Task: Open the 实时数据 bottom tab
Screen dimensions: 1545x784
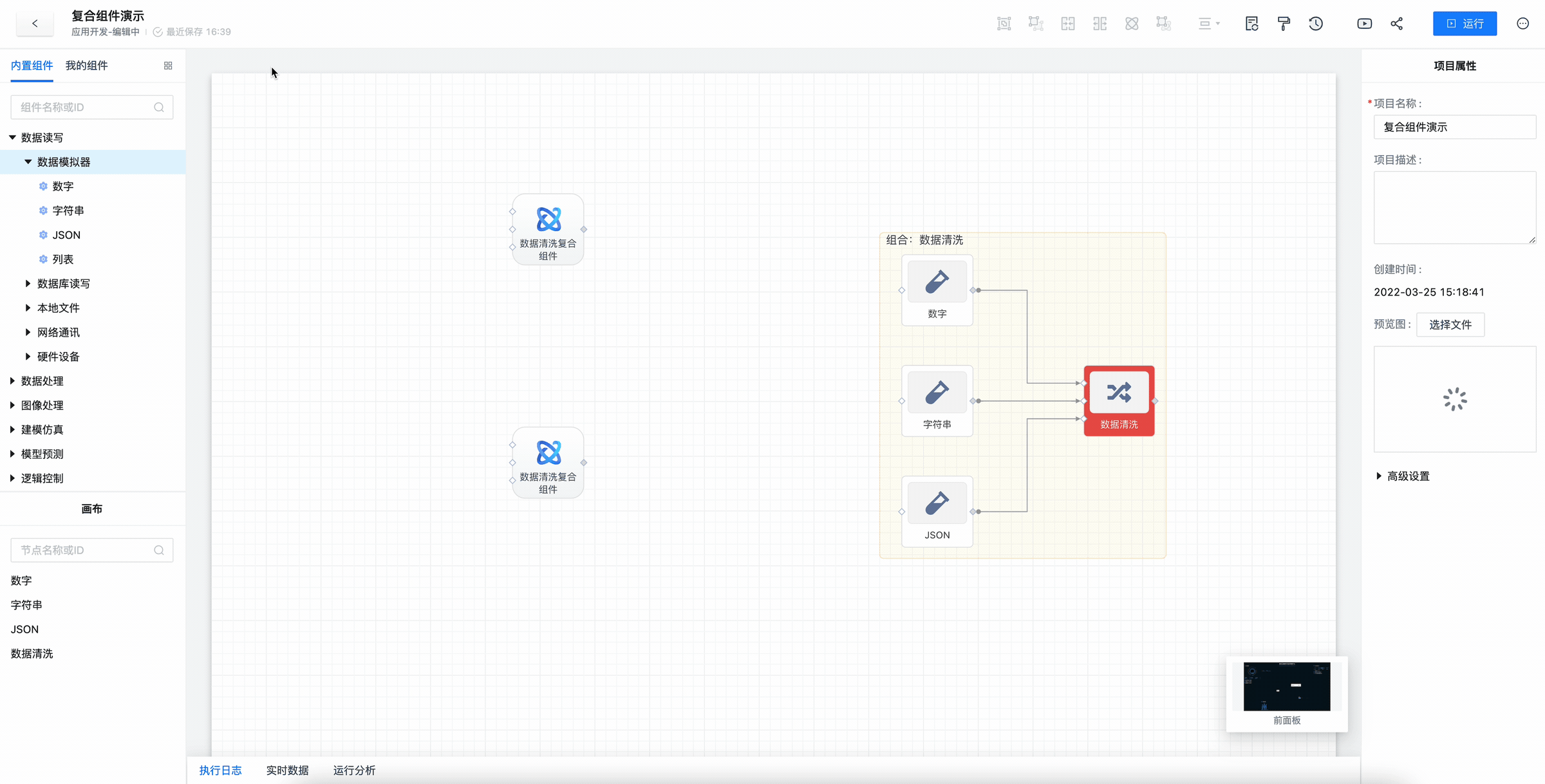Action: [x=287, y=770]
